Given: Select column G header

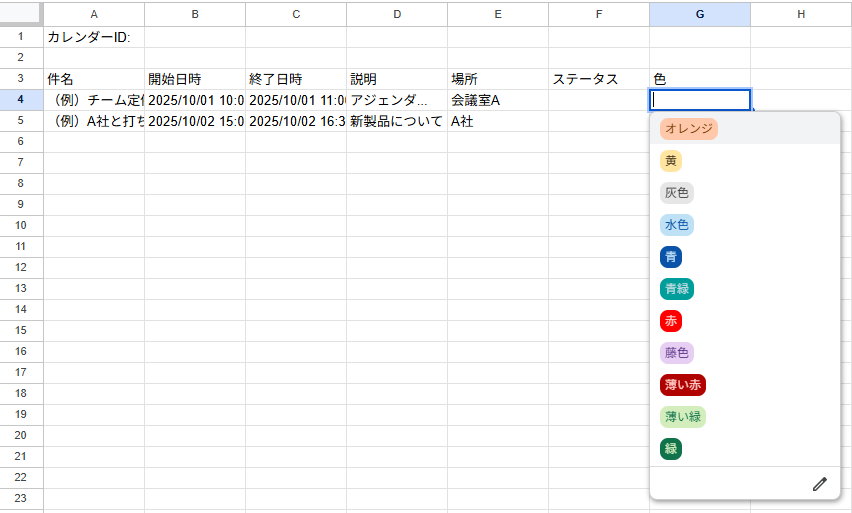Looking at the screenshot, I should pos(699,14).
